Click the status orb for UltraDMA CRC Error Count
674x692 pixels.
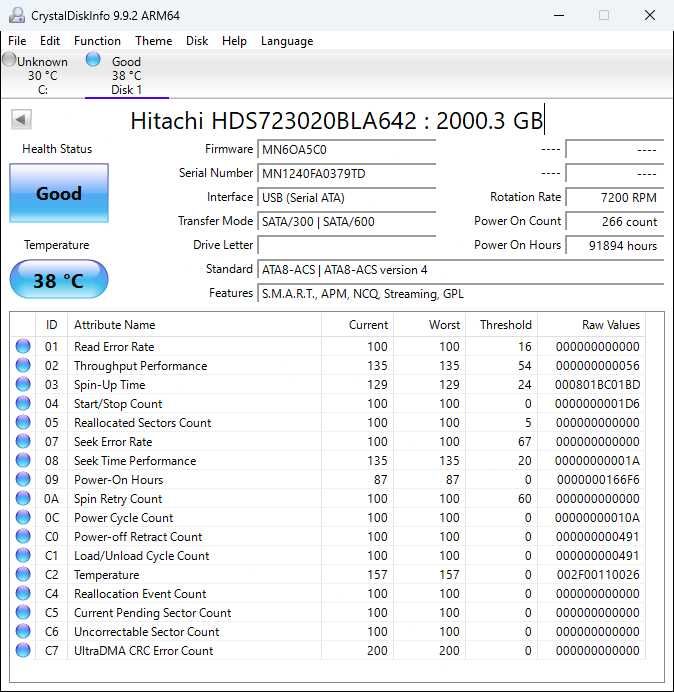[x=23, y=650]
